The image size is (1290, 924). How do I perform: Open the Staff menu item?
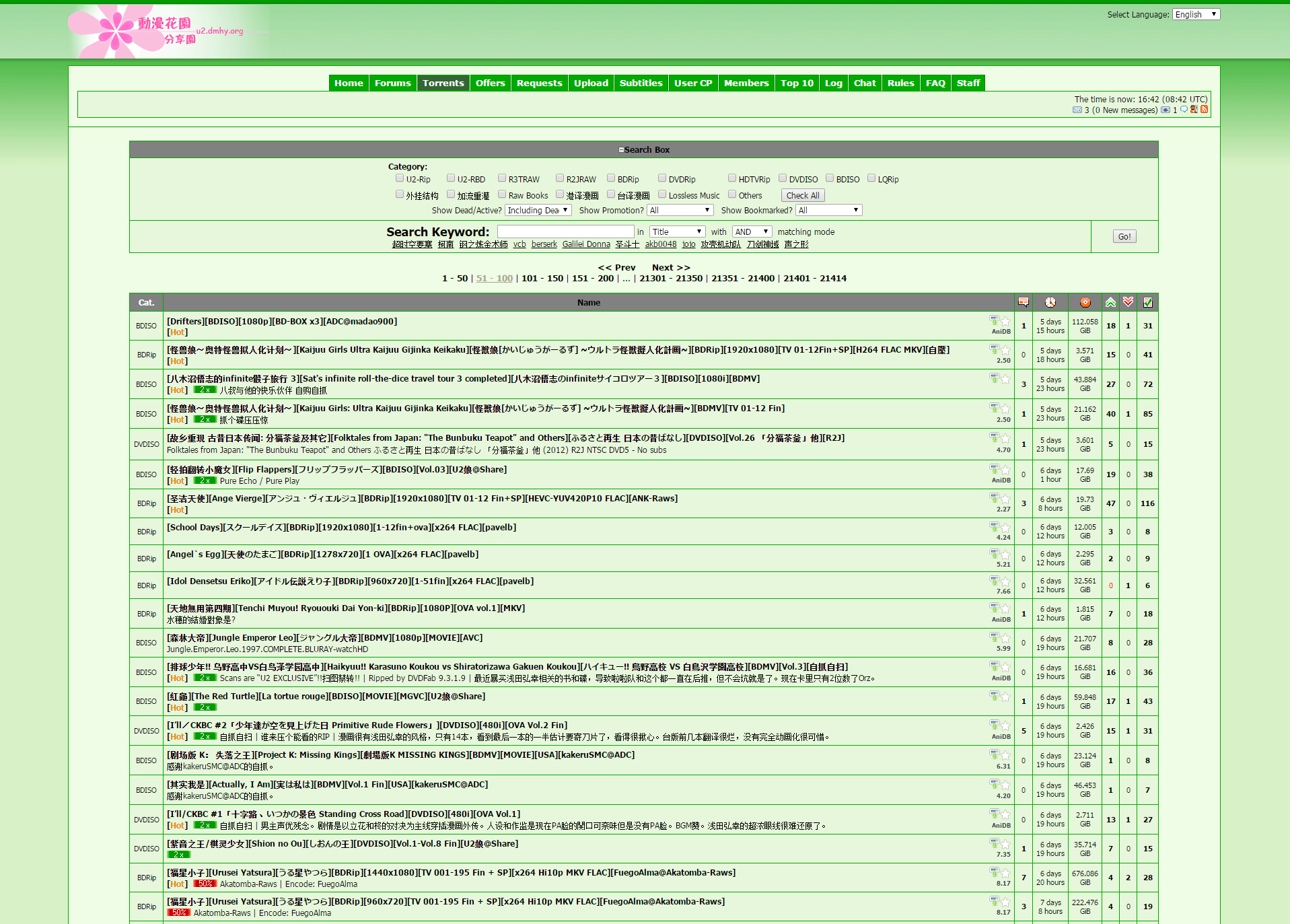968,83
